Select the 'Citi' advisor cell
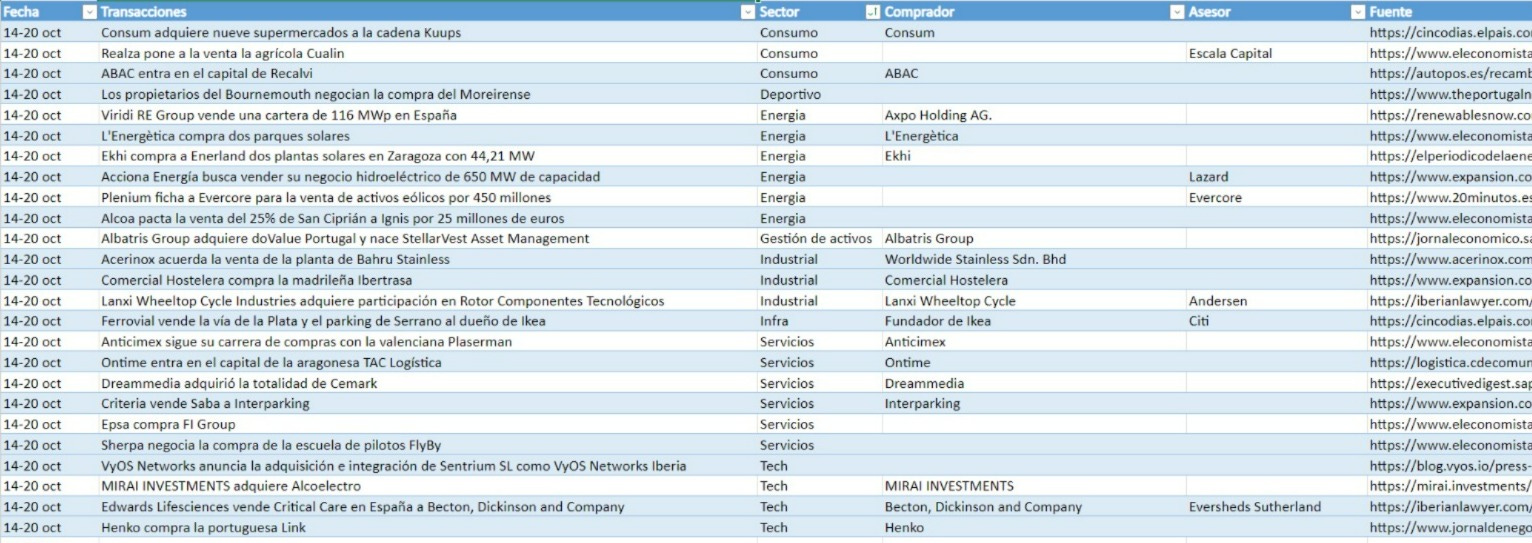This screenshot has width=1532, height=543. click(1276, 321)
